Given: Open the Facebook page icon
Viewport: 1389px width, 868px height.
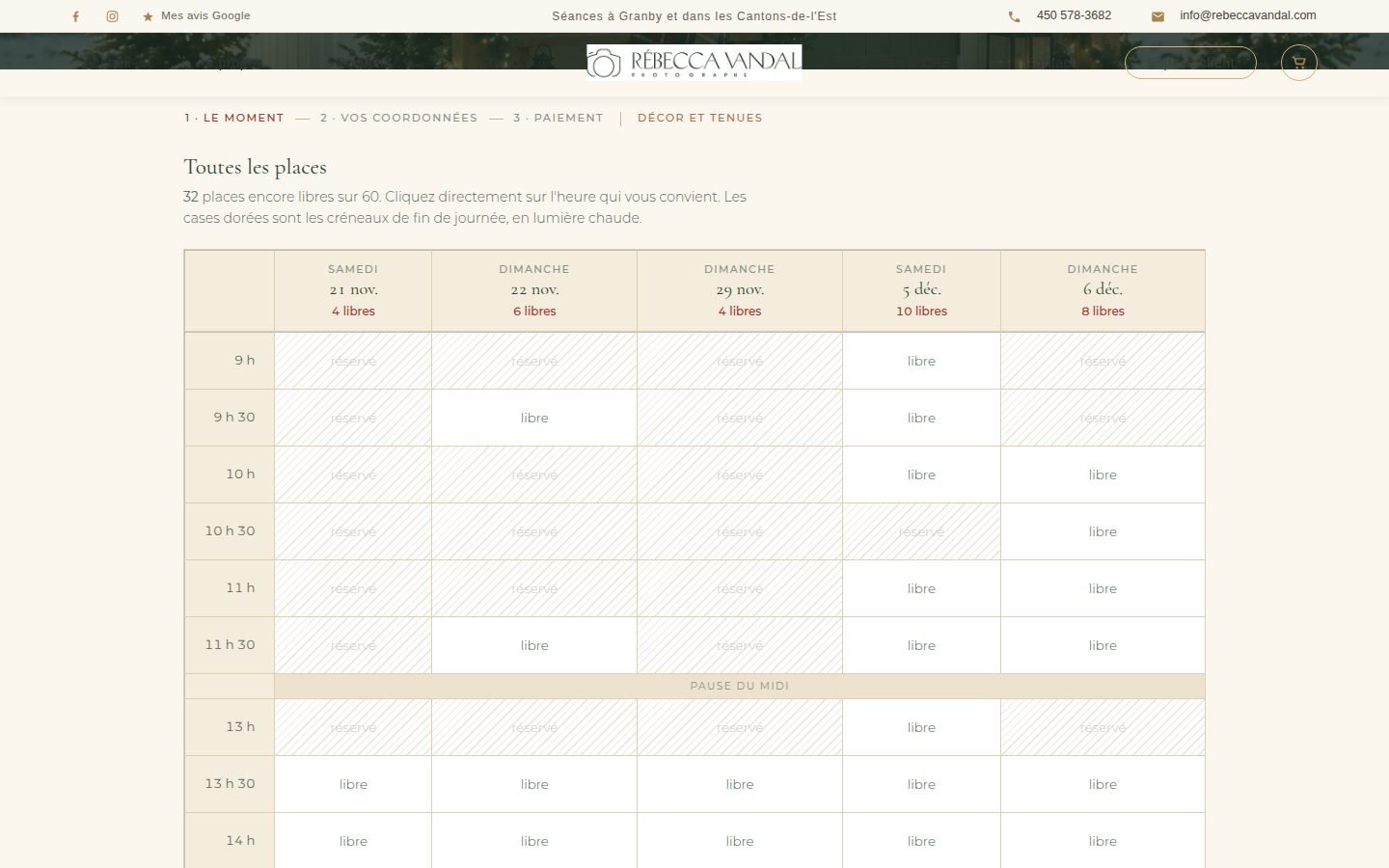Looking at the screenshot, I should coord(75,16).
